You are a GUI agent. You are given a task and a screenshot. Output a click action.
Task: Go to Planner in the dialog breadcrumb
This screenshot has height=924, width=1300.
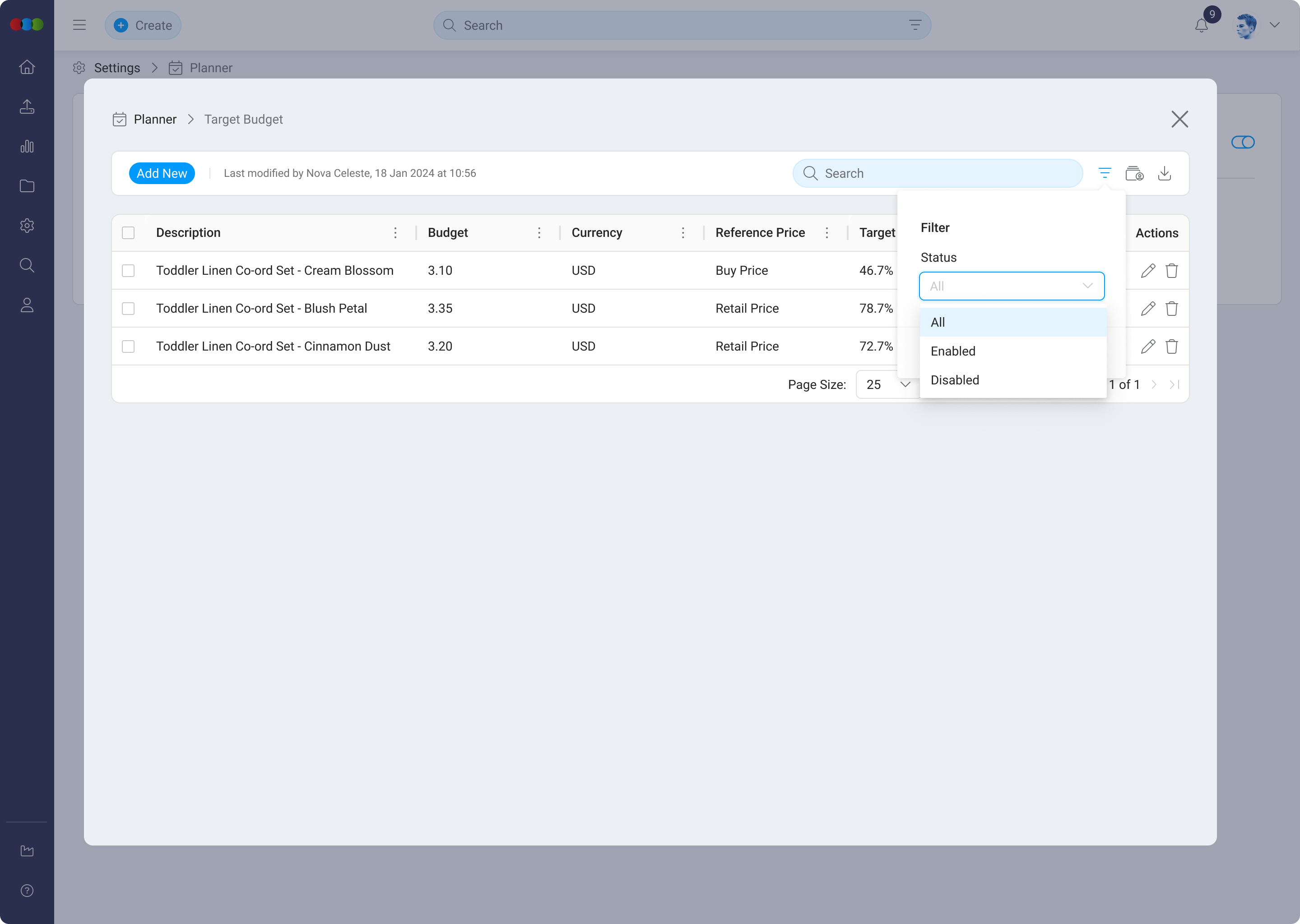(155, 120)
